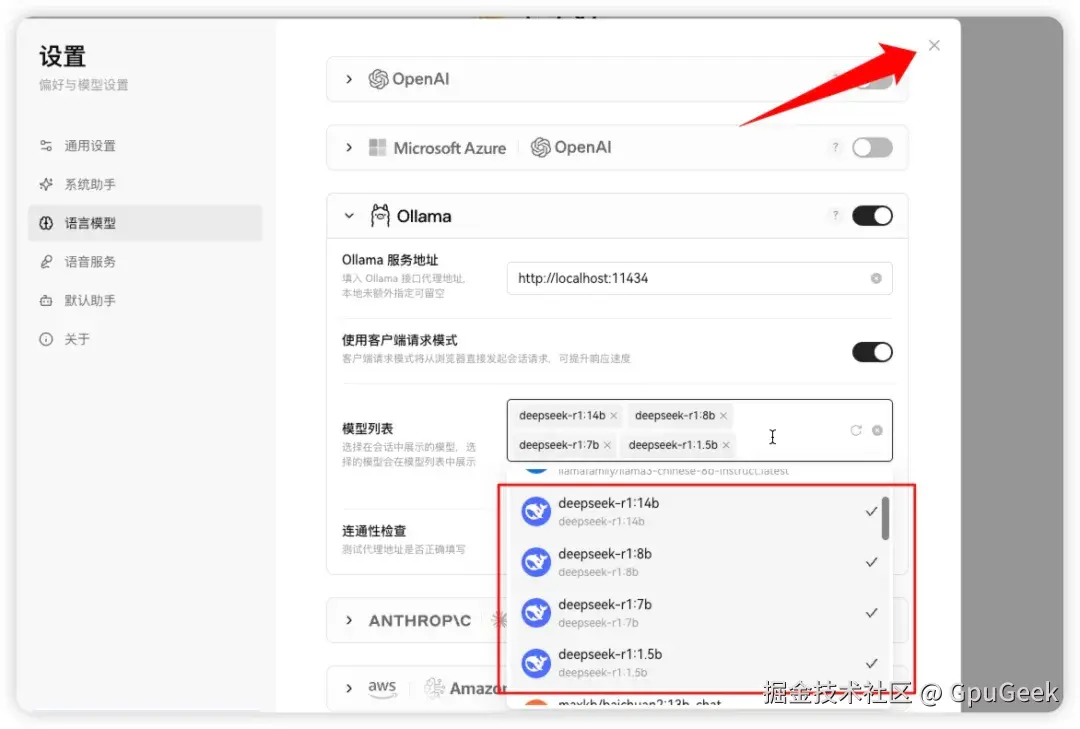Viewport: 1080px width, 729px height.
Task: Click the 连通性检查 label
Action: click(374, 531)
